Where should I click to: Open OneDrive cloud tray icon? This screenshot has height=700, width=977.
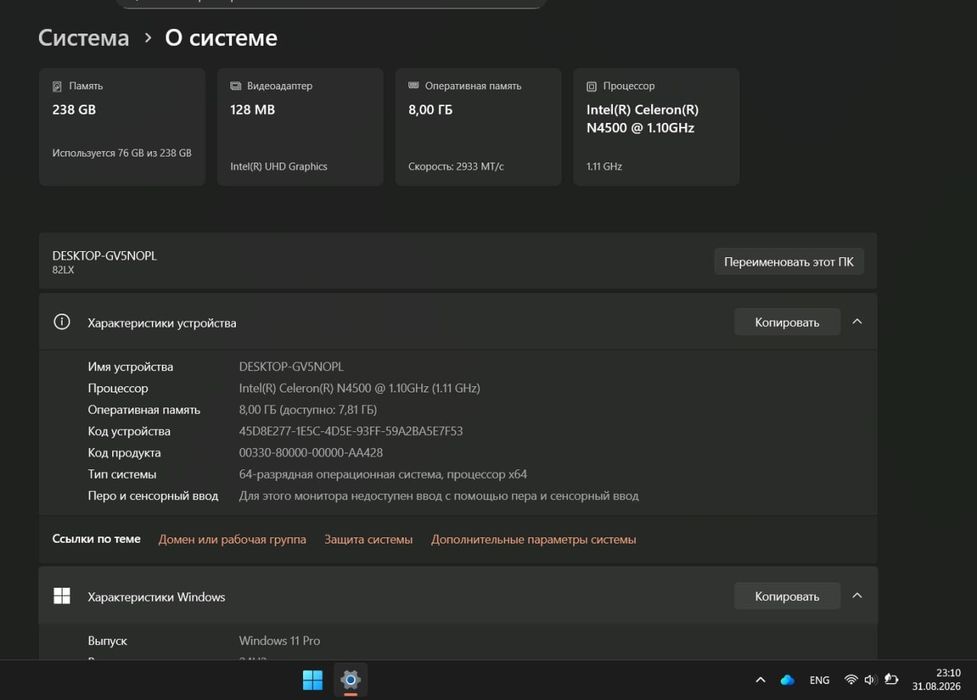pyautogui.click(x=787, y=680)
